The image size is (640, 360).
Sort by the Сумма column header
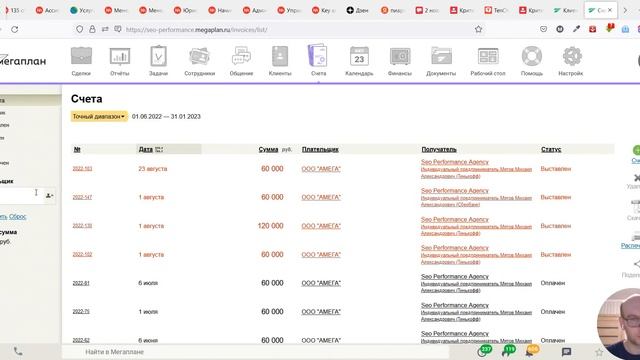268,149
